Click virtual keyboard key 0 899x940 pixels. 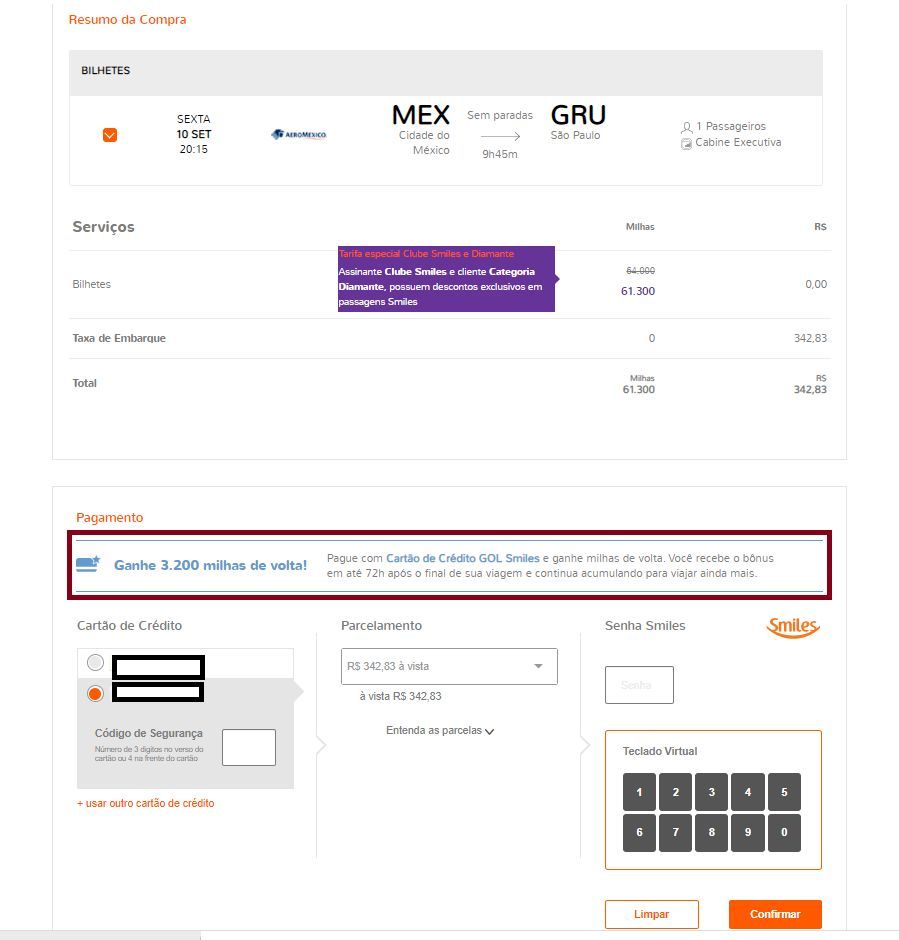[784, 832]
